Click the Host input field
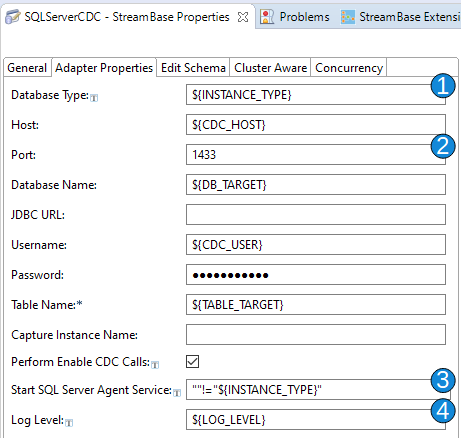 tap(316, 125)
